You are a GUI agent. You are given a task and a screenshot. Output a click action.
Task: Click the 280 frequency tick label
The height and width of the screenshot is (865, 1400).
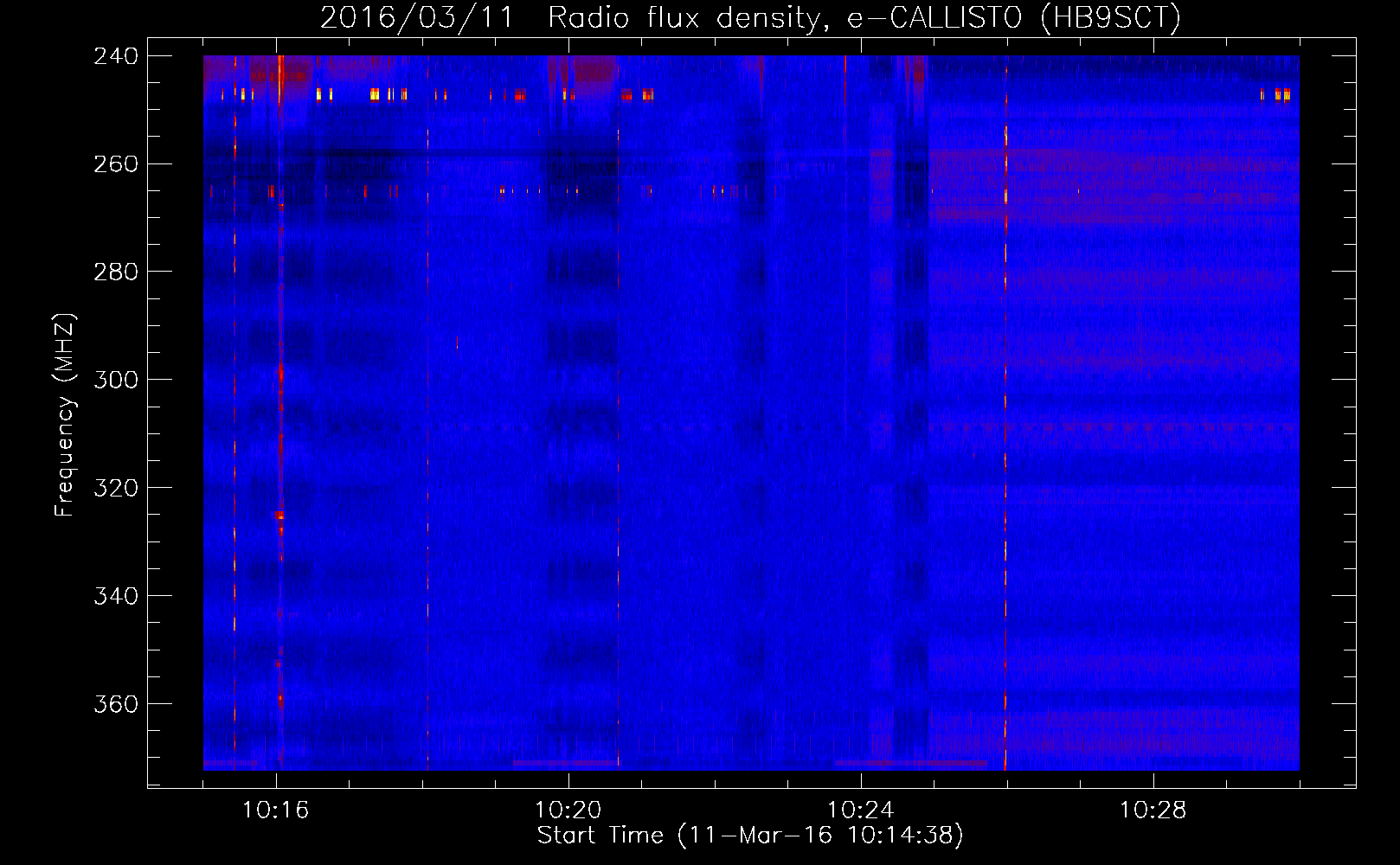[x=115, y=272]
